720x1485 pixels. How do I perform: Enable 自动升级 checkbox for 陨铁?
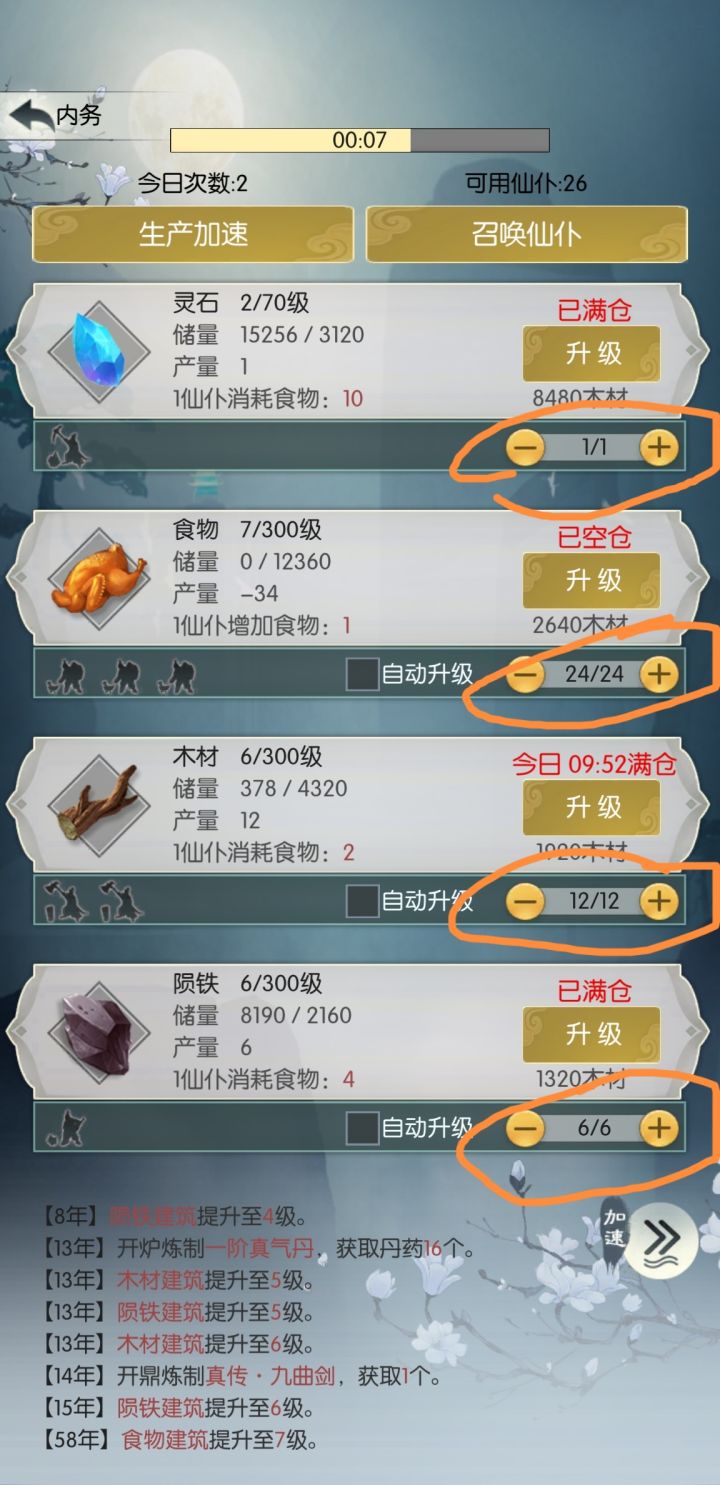362,1128
